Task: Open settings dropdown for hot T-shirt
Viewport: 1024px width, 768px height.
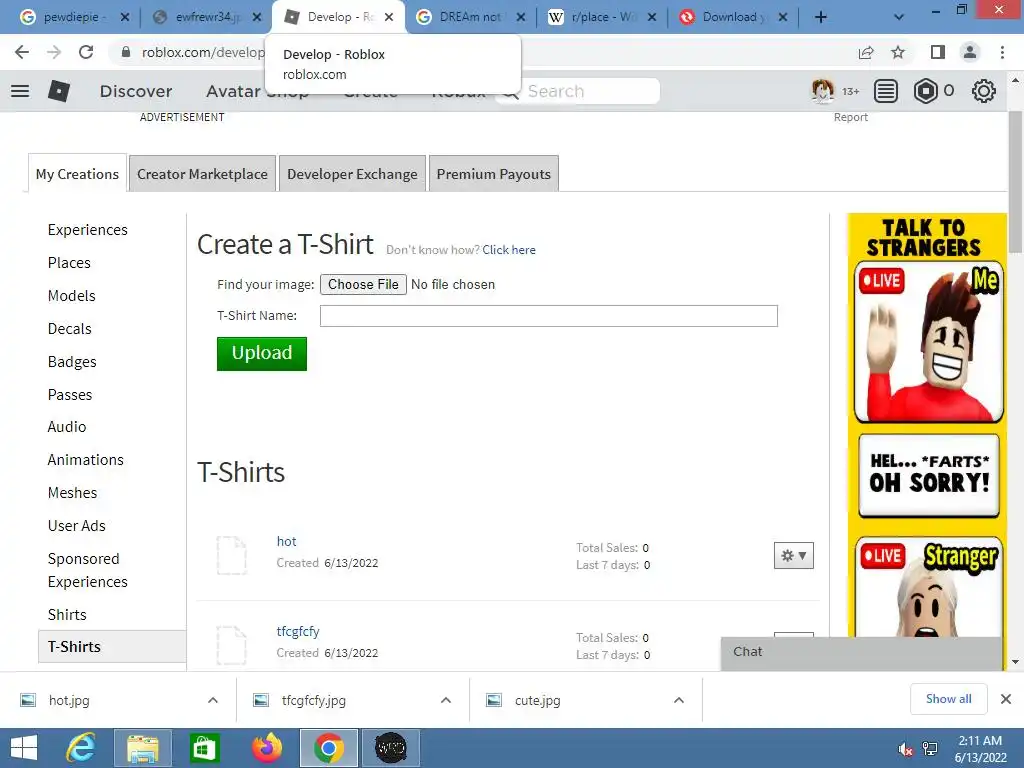Action: pos(793,556)
